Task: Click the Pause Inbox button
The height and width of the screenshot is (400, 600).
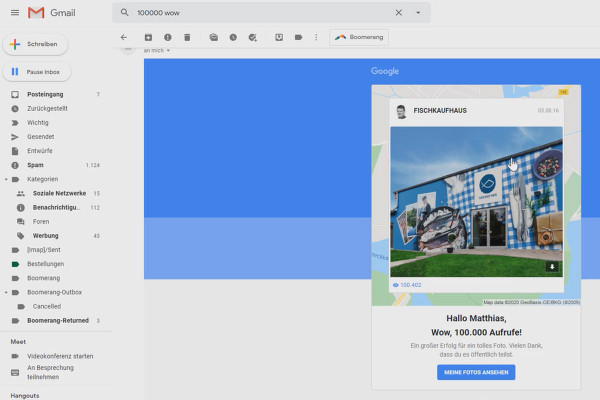Action: click(x=37, y=72)
